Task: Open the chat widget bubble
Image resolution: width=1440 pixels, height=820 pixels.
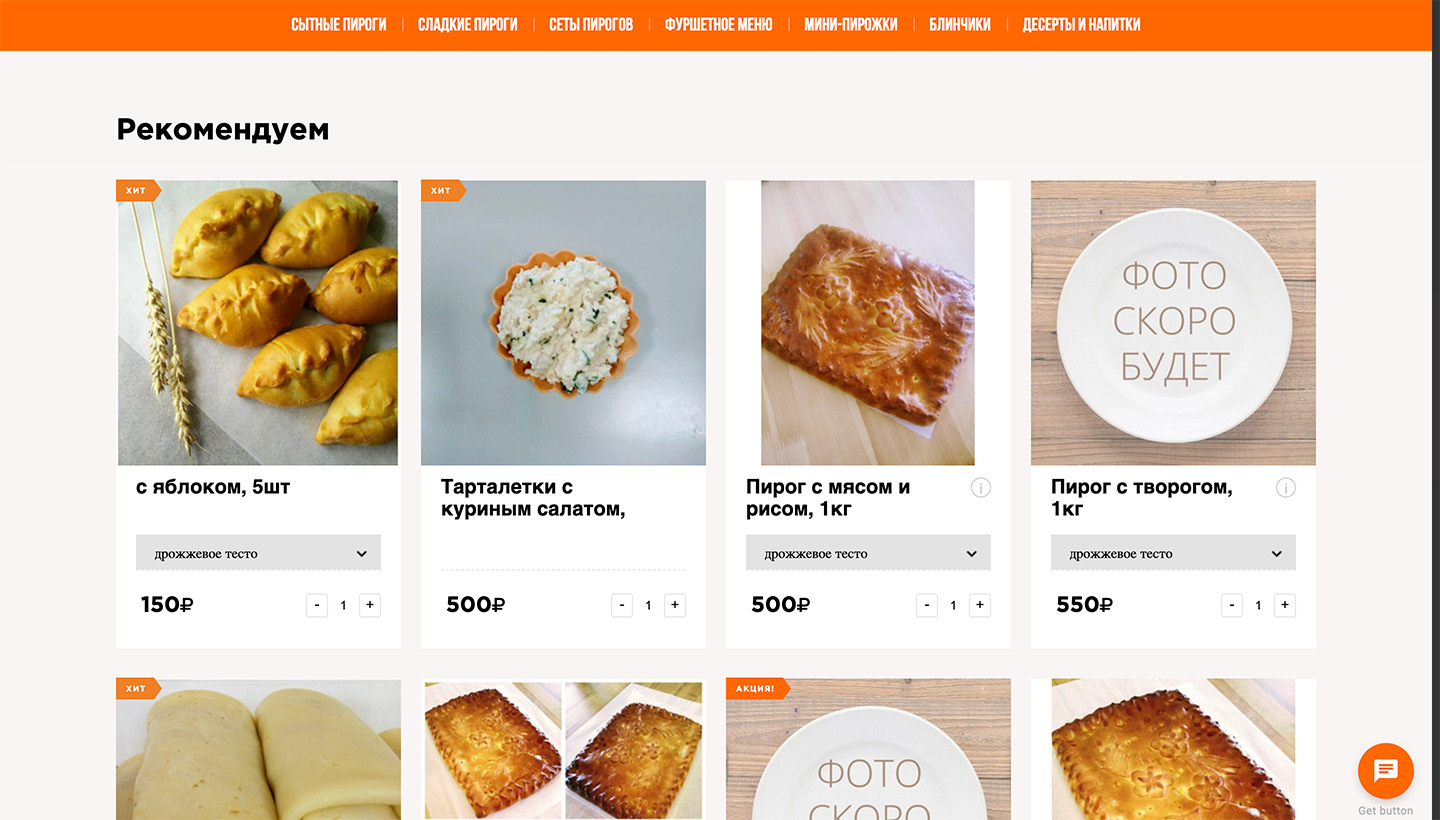Action: click(x=1385, y=771)
